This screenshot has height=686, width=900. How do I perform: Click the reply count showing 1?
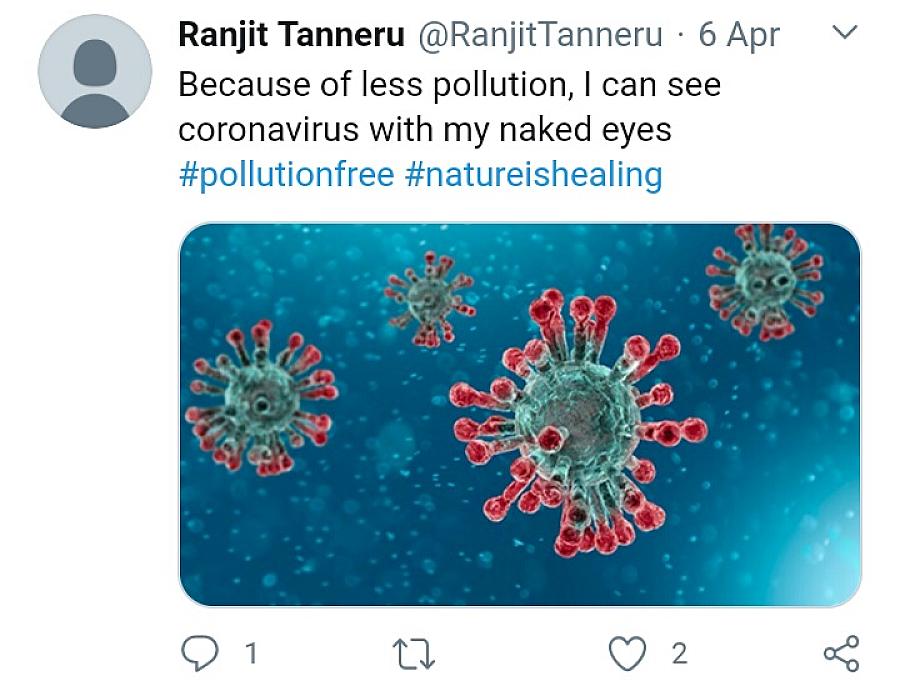(x=251, y=654)
